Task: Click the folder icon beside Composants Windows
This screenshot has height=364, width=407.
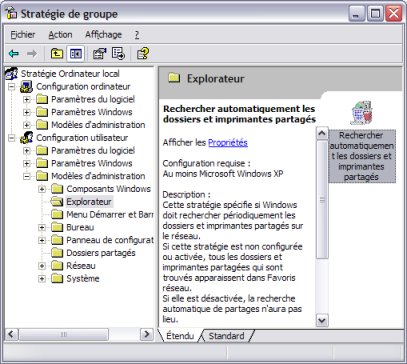Action: click(x=57, y=189)
